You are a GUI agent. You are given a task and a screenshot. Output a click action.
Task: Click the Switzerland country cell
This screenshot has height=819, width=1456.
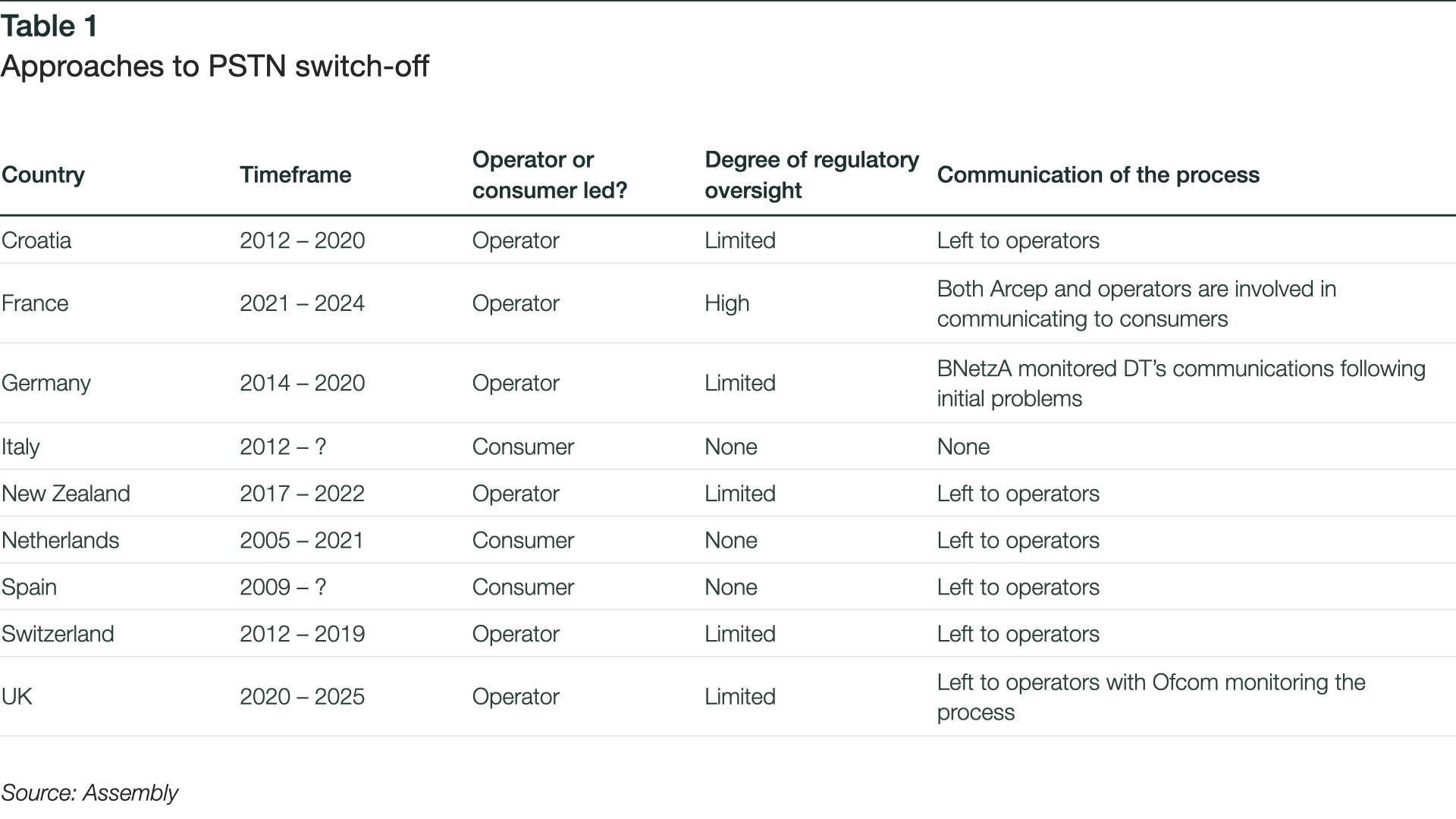click(58, 634)
